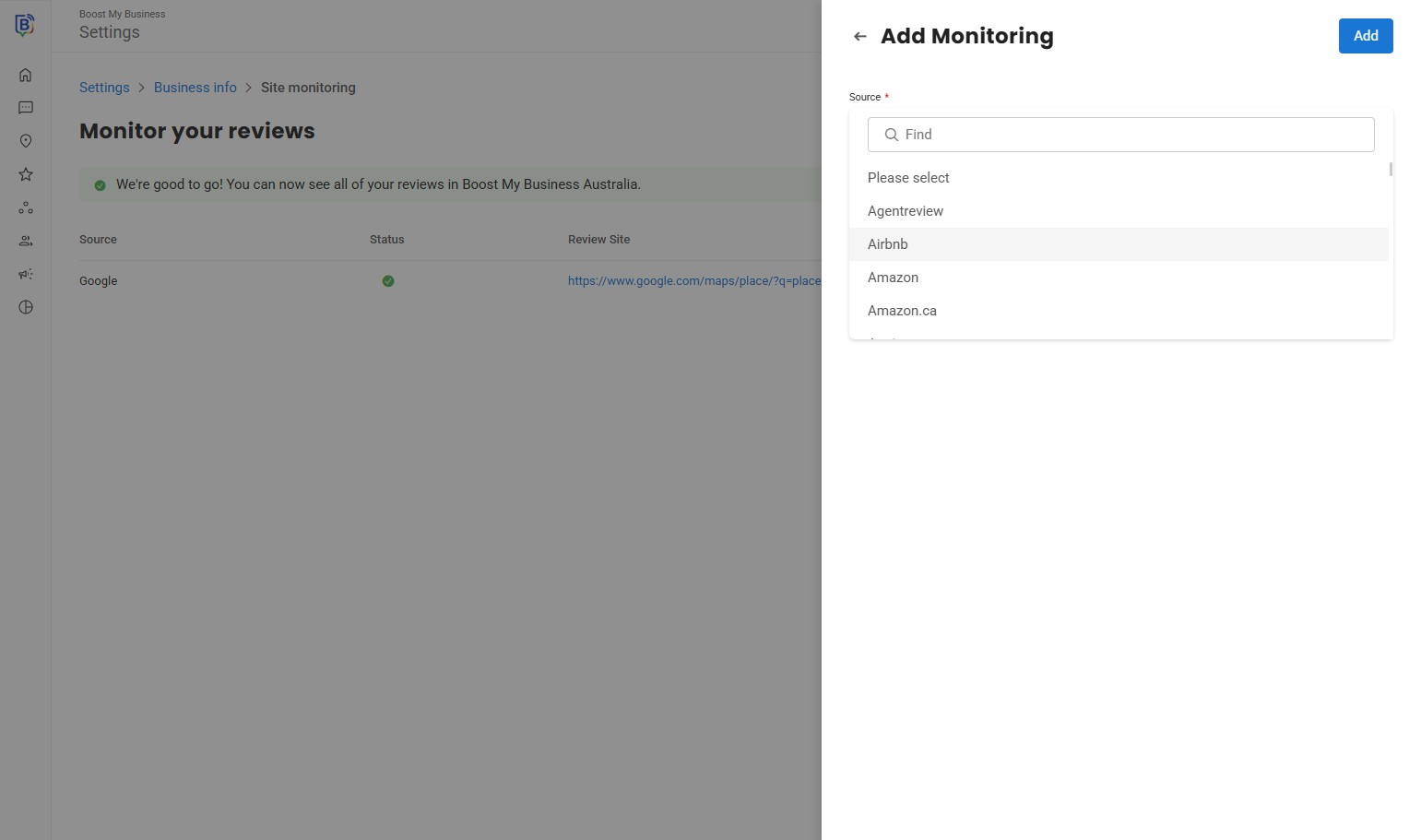Choose Airbnb from the source list
1421x840 pixels.
pyautogui.click(x=888, y=244)
